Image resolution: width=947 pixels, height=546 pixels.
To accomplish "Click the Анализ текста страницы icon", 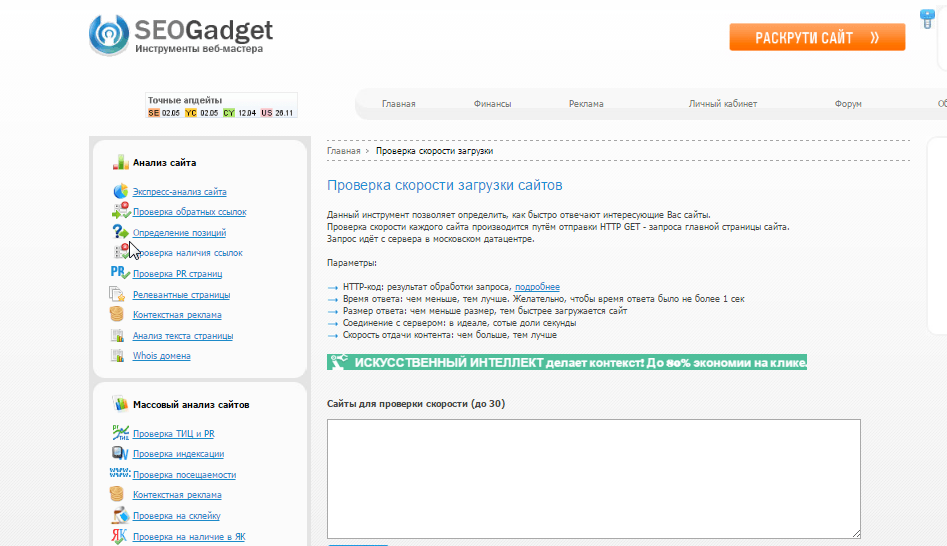I will (118, 335).
